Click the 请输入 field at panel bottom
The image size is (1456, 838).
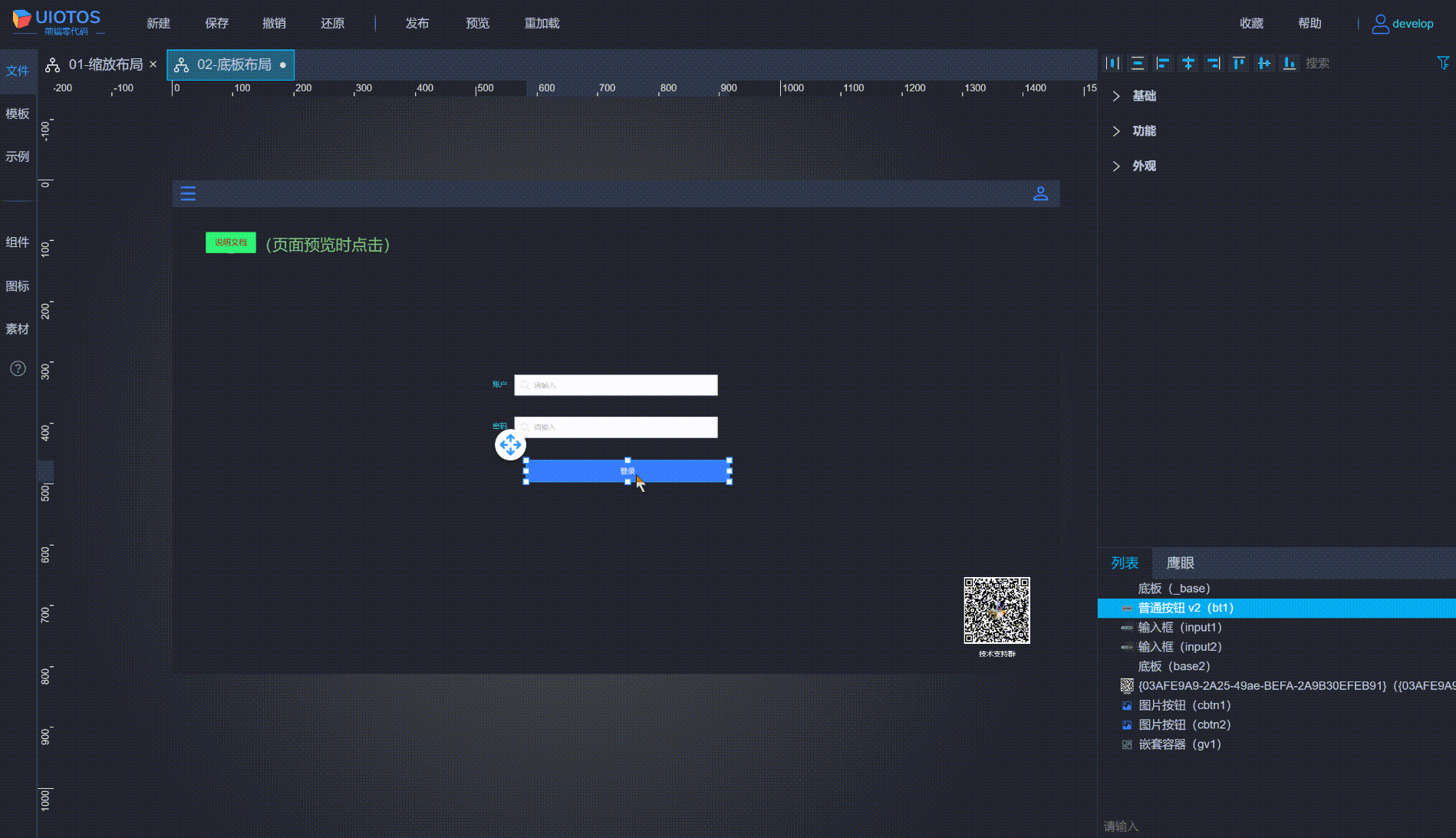point(1276,826)
